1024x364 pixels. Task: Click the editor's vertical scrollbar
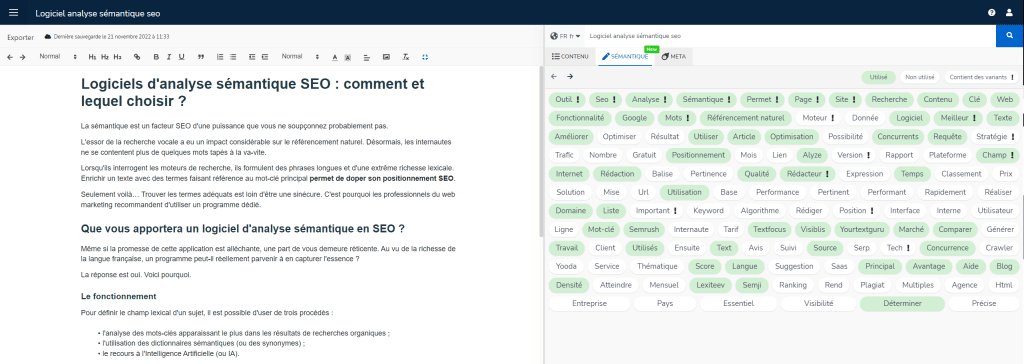pos(541,150)
